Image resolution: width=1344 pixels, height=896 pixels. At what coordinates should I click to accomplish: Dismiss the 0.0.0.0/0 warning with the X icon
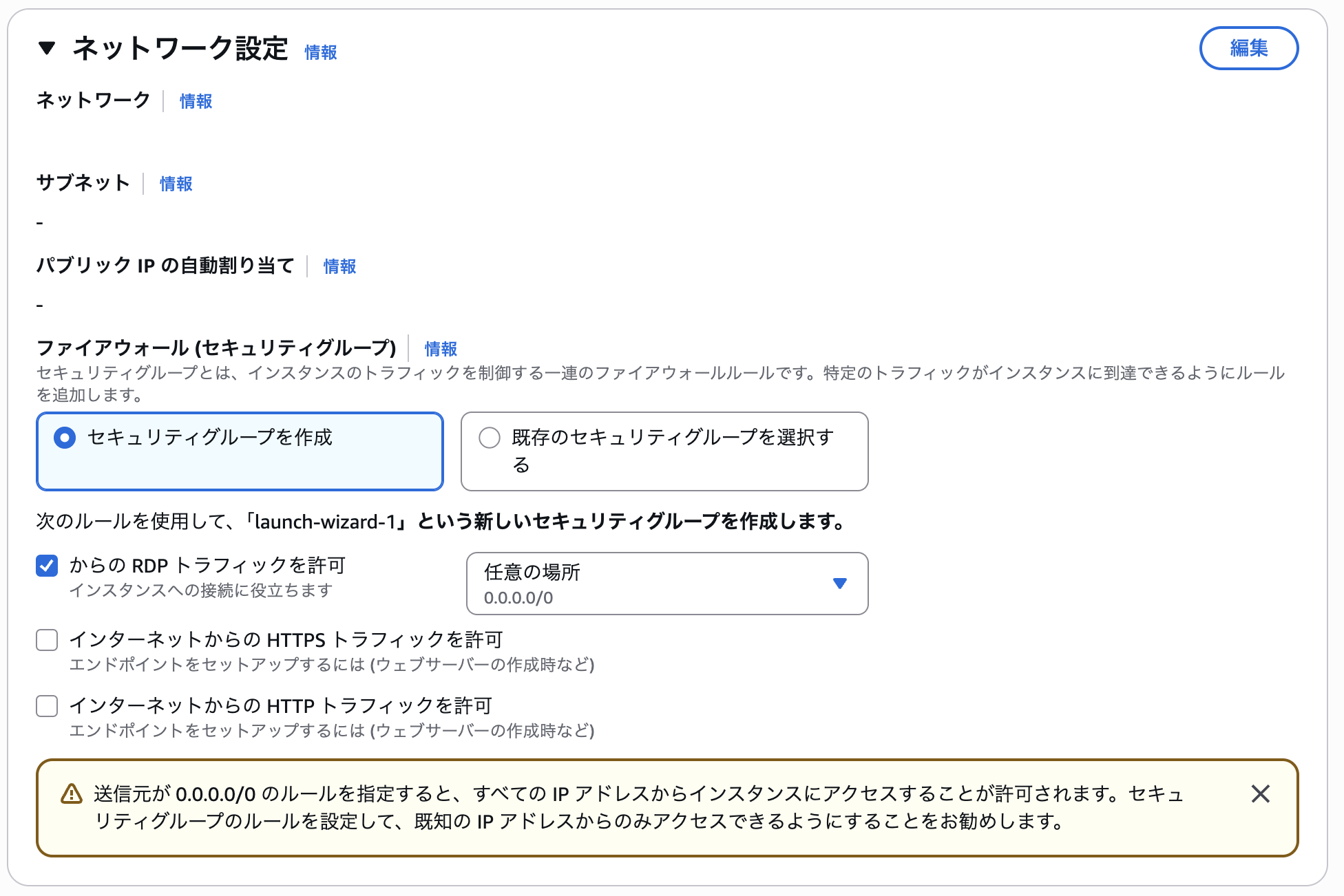tap(1260, 794)
